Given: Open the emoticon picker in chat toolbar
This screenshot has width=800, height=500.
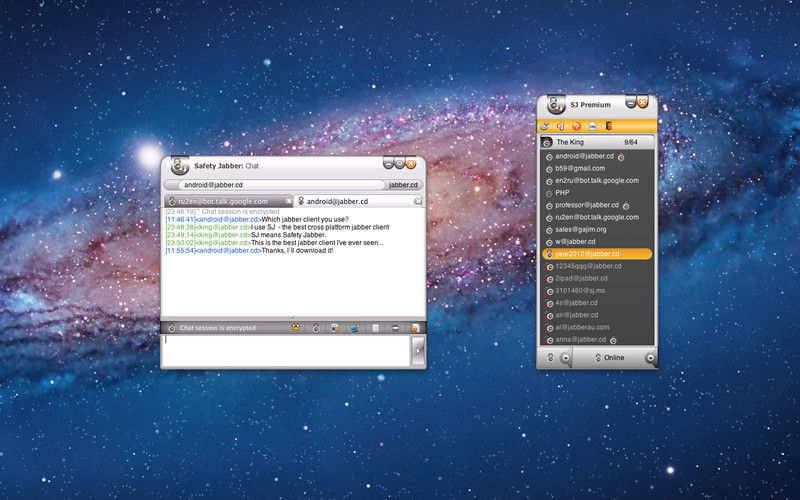Looking at the screenshot, I should 296,328.
